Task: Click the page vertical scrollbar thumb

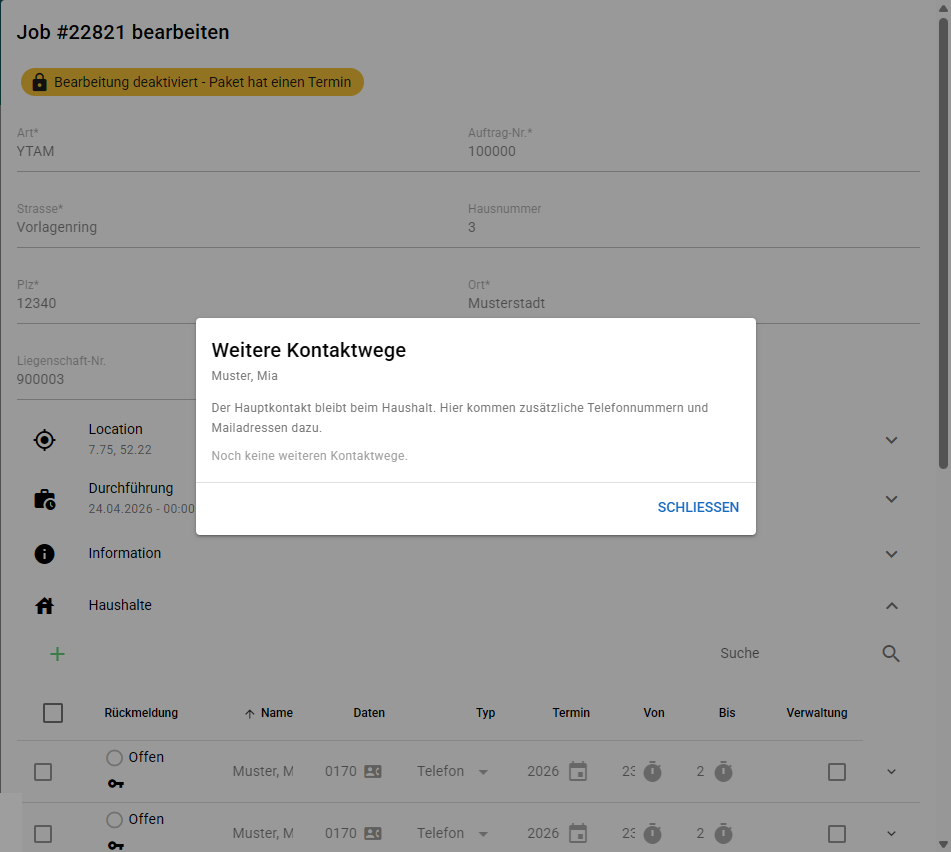Action: pyautogui.click(x=943, y=243)
